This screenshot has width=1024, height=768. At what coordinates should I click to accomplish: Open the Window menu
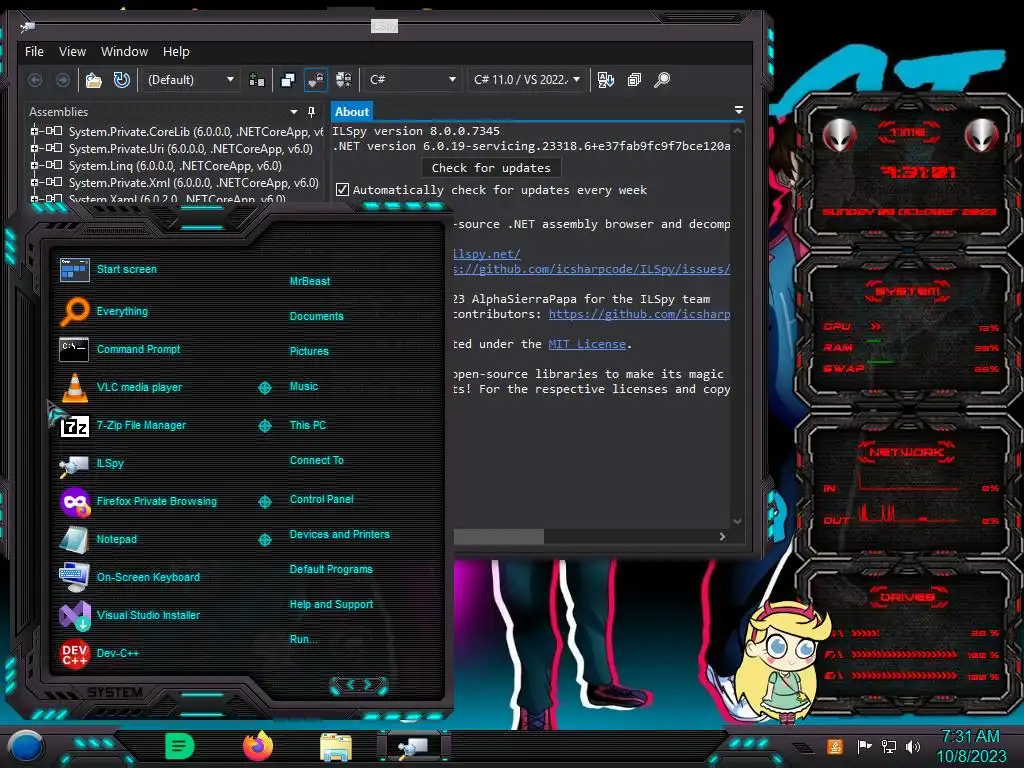[124, 52]
